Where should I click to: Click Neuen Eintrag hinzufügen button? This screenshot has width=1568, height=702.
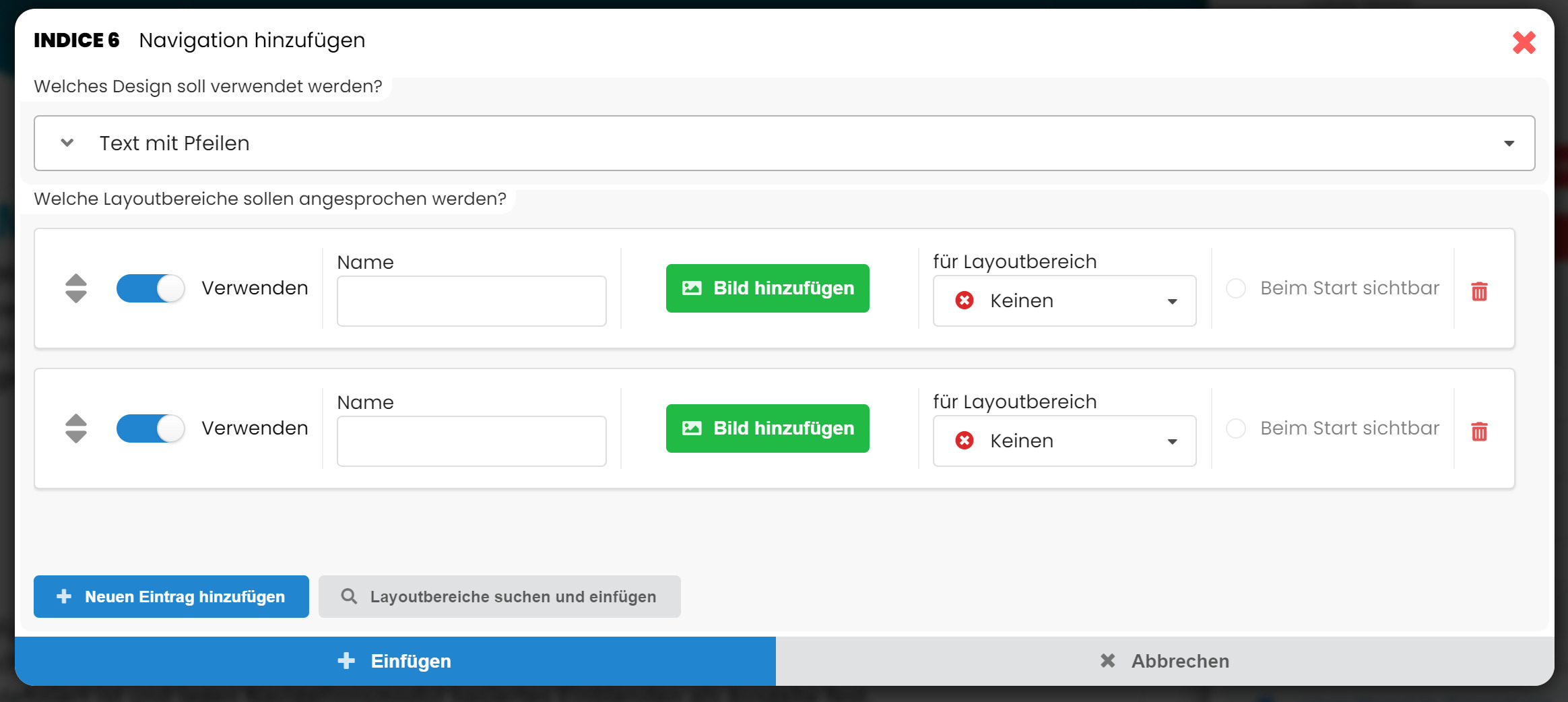pyautogui.click(x=171, y=596)
